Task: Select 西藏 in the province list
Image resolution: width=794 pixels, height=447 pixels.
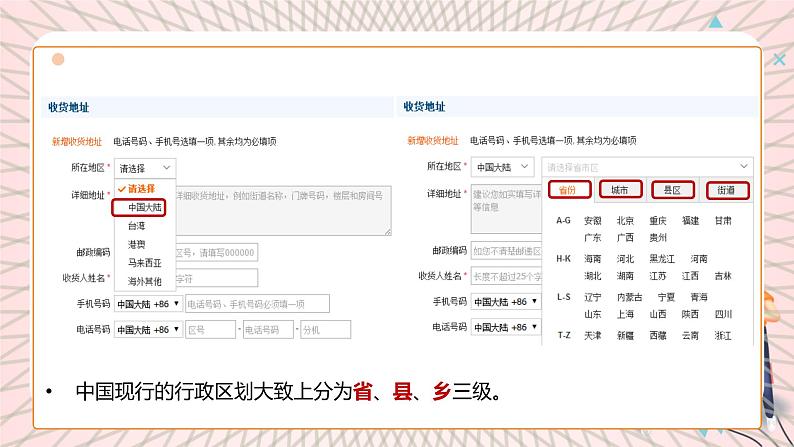Action: pyautogui.click(x=658, y=335)
